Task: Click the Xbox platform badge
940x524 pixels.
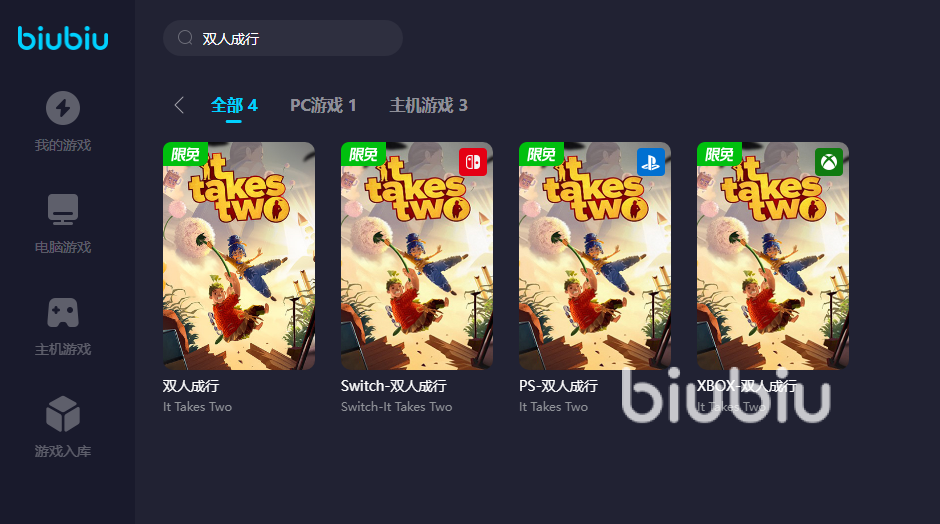Action: click(x=828, y=162)
